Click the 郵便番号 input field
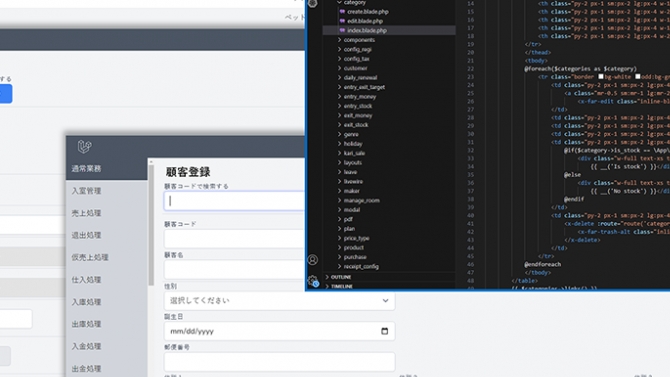 pos(279,362)
